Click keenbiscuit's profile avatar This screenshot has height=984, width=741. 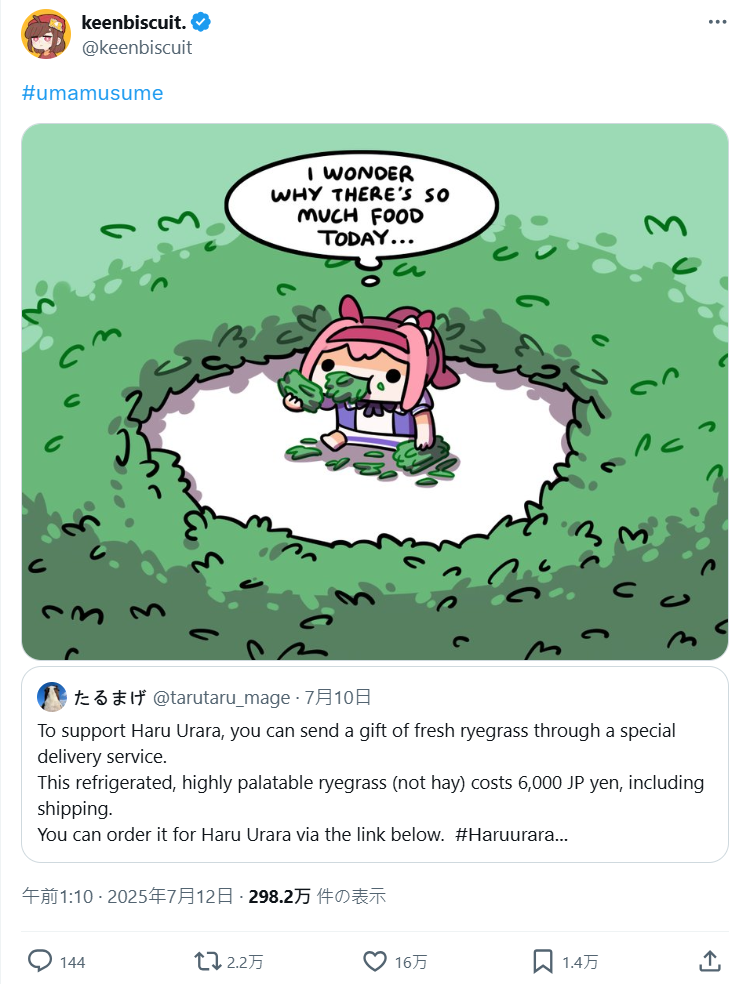[x=46, y=35]
